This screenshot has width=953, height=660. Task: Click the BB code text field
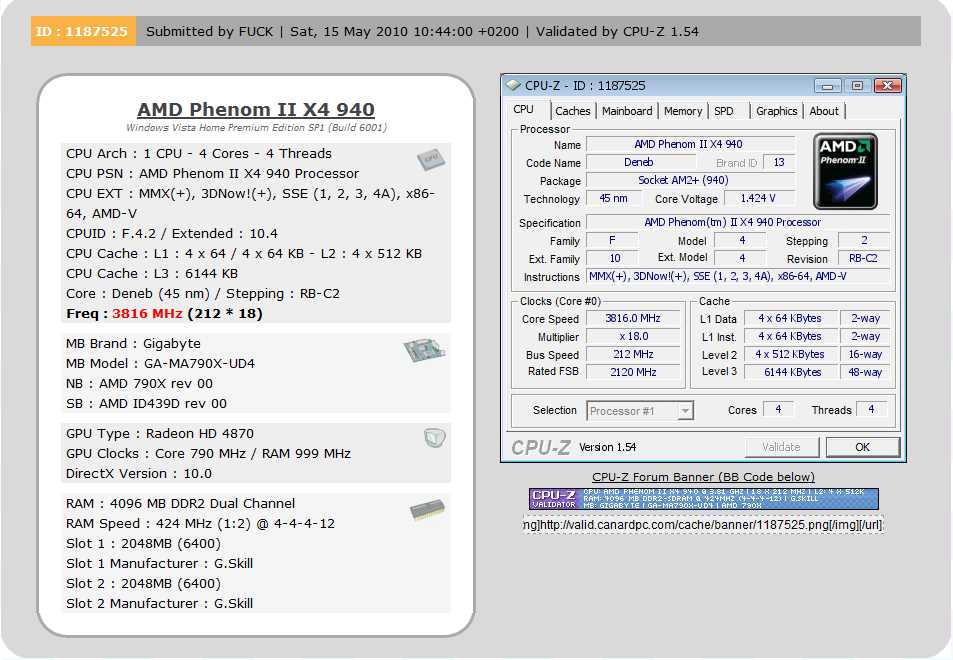[x=703, y=524]
